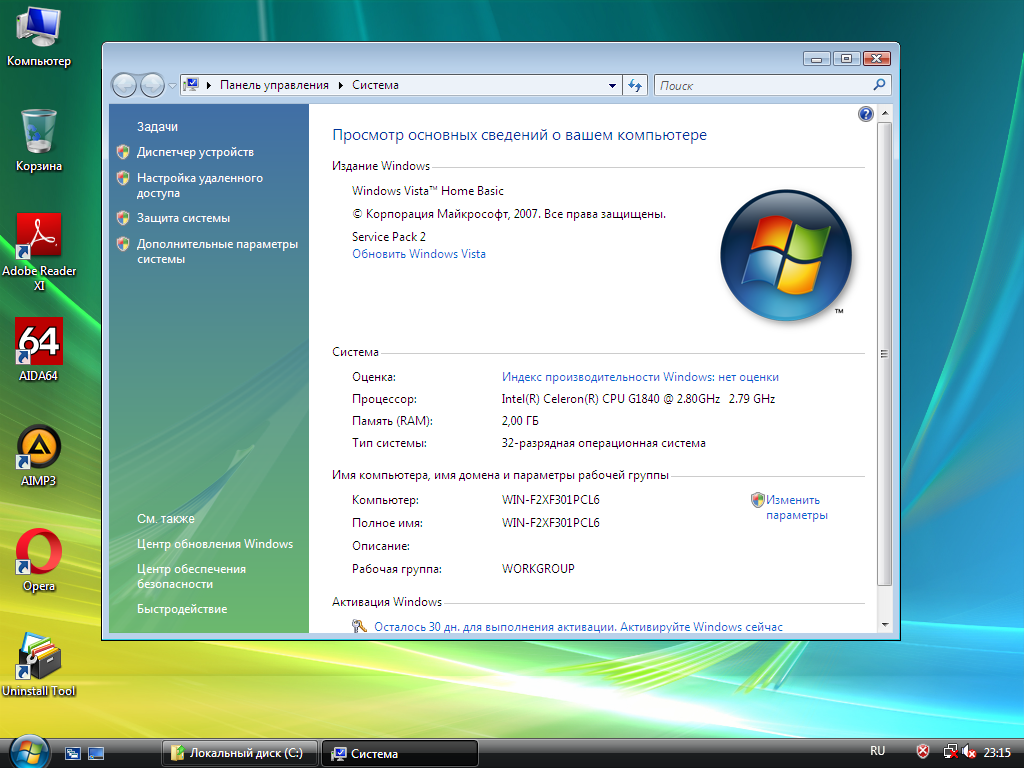Switch to Локальный диск (C:) taskbar window
The width and height of the screenshot is (1024, 768).
click(240, 753)
